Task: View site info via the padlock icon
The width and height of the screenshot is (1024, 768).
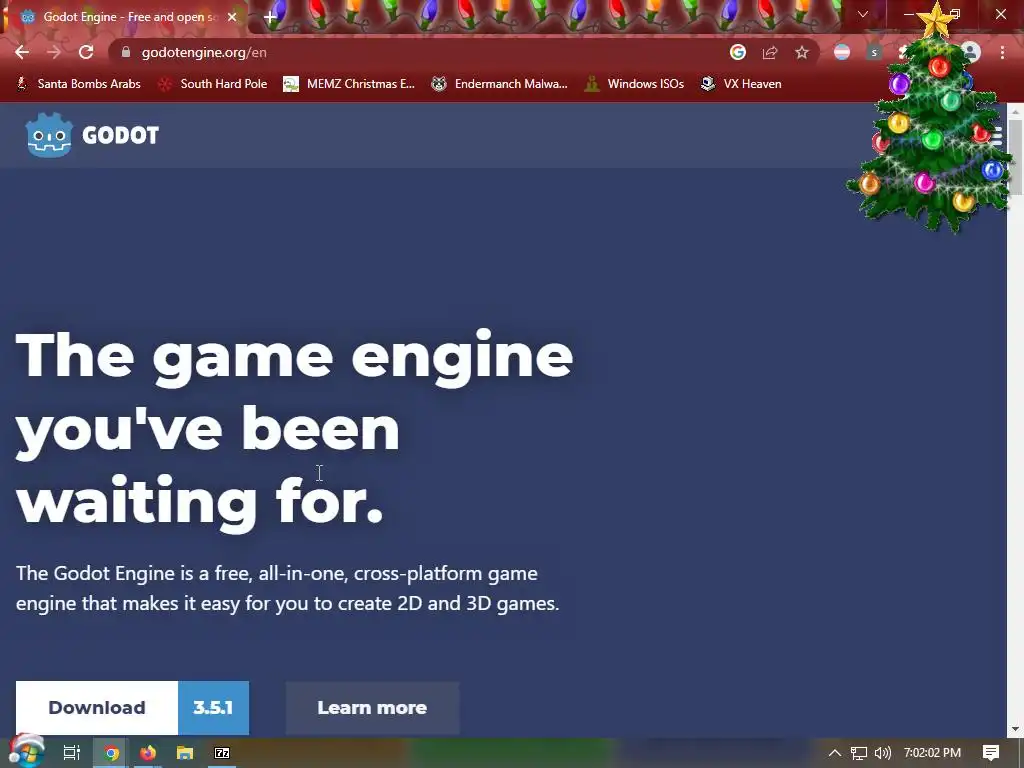Action: click(x=126, y=52)
